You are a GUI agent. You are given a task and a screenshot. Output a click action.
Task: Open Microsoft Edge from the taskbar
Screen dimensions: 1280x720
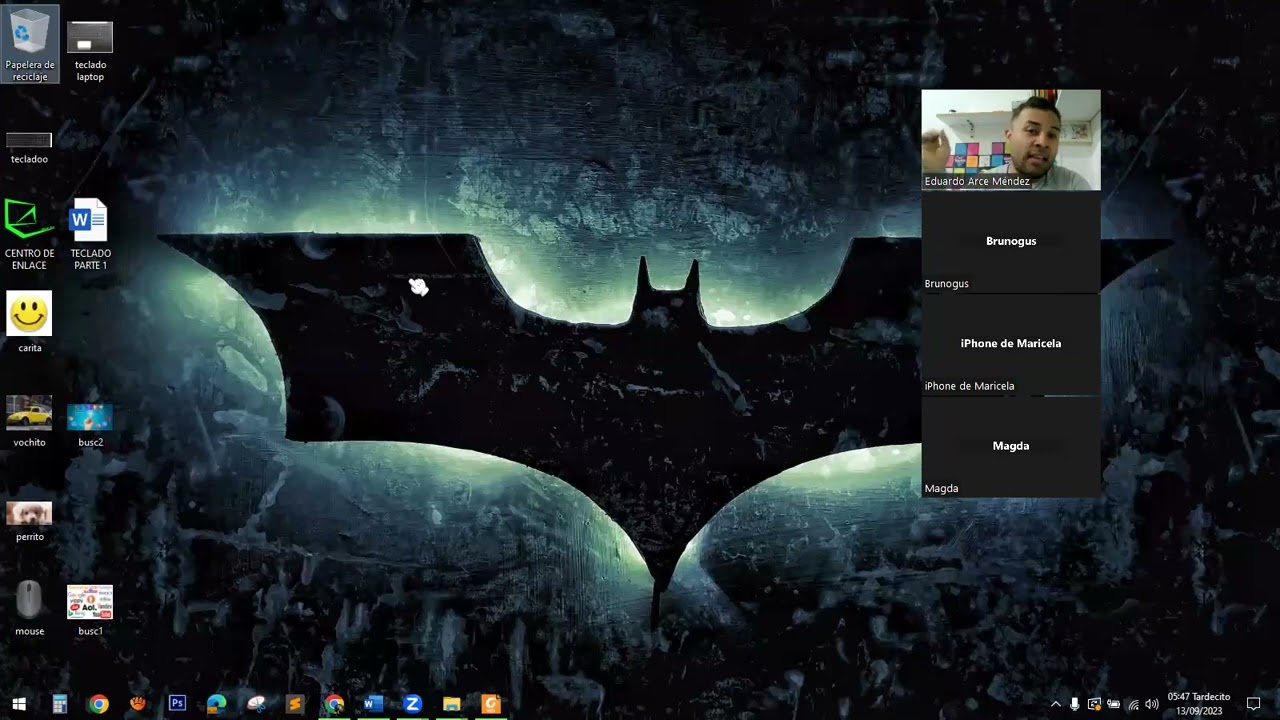pyautogui.click(x=216, y=704)
